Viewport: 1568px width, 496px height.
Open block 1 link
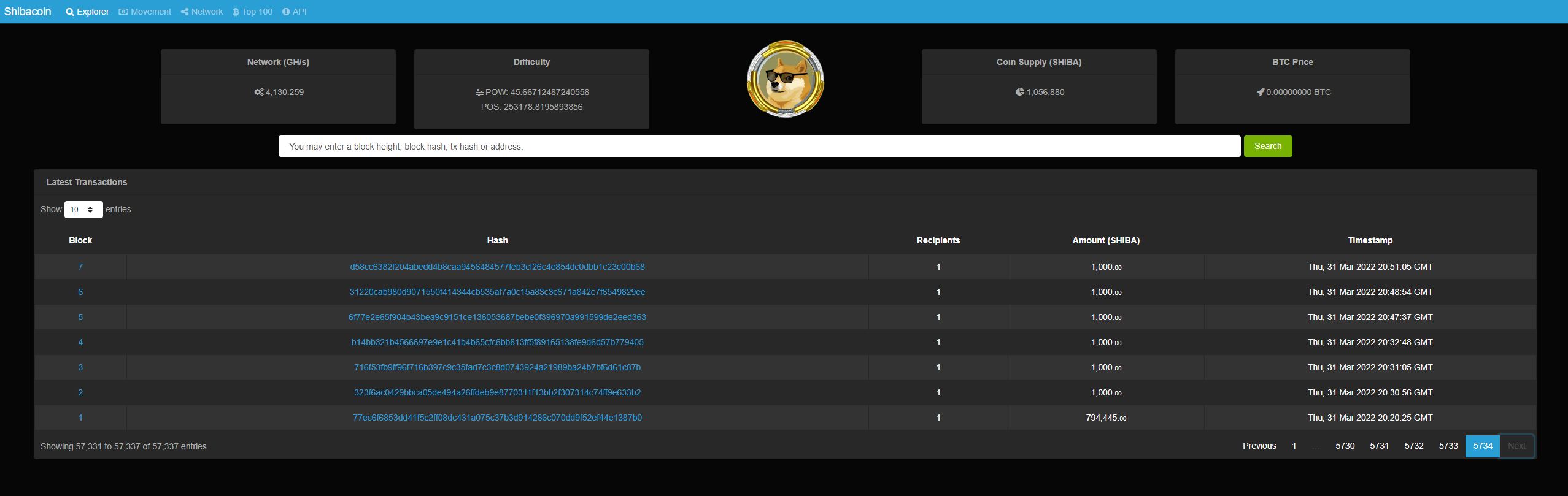tap(80, 418)
